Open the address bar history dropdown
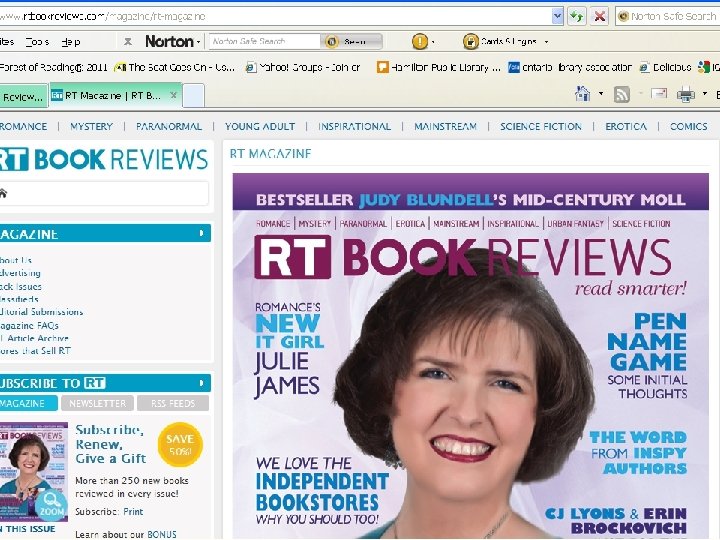The width and height of the screenshot is (720, 540). click(x=557, y=17)
